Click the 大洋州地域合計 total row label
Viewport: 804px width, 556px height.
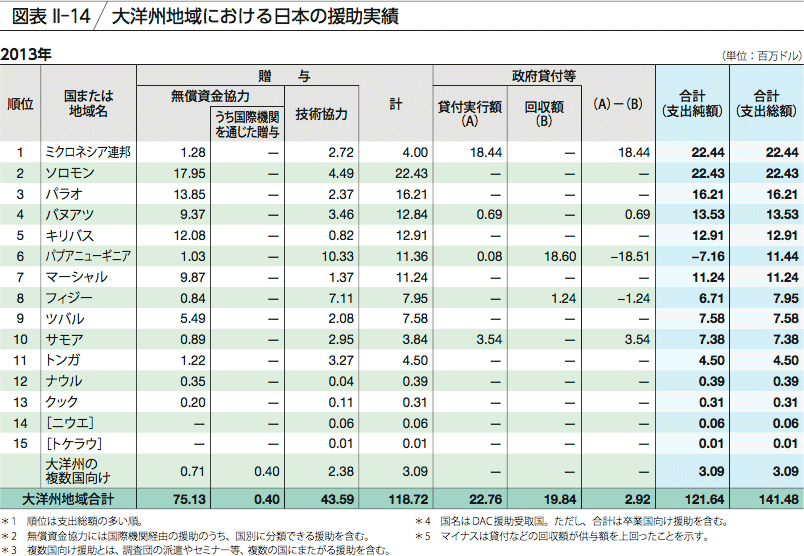click(68, 499)
